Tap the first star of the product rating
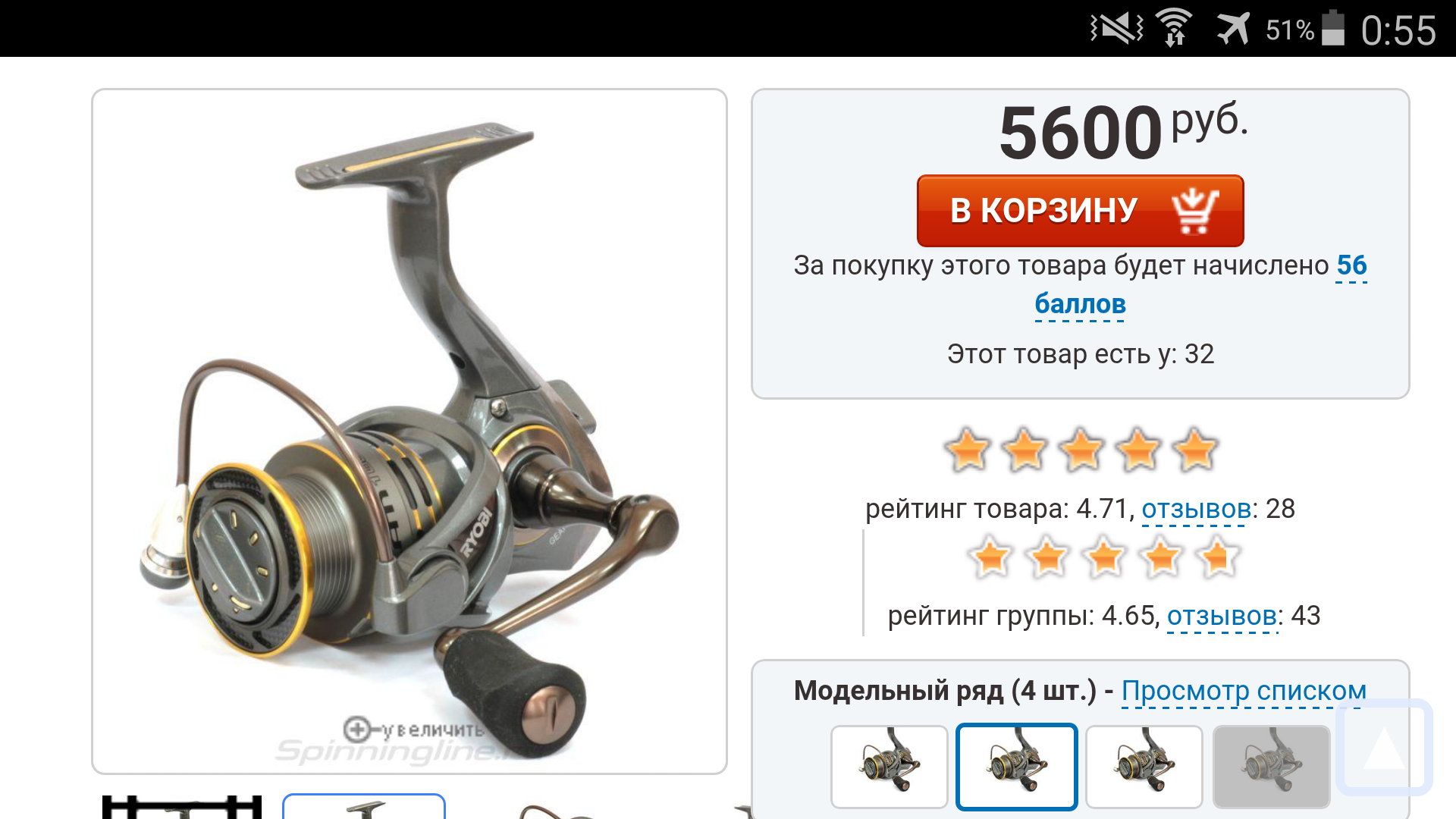The width and height of the screenshot is (1456, 819). pyautogui.click(x=968, y=450)
